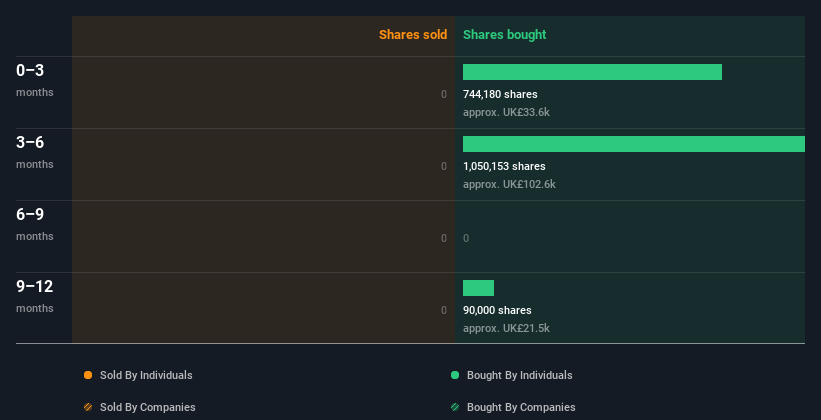The width and height of the screenshot is (821, 420).
Task: Click the orange Sold By Individuals legend dot
Action: point(88,375)
